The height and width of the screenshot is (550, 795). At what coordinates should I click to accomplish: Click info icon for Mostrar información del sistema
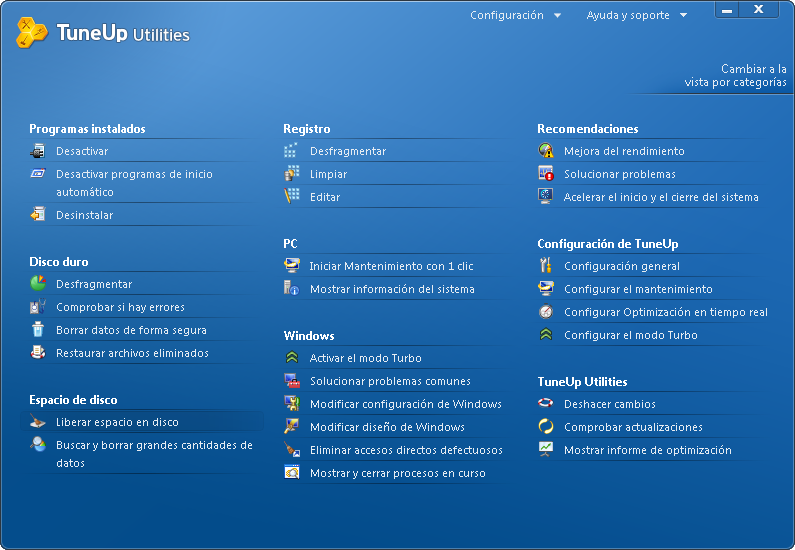(292, 288)
